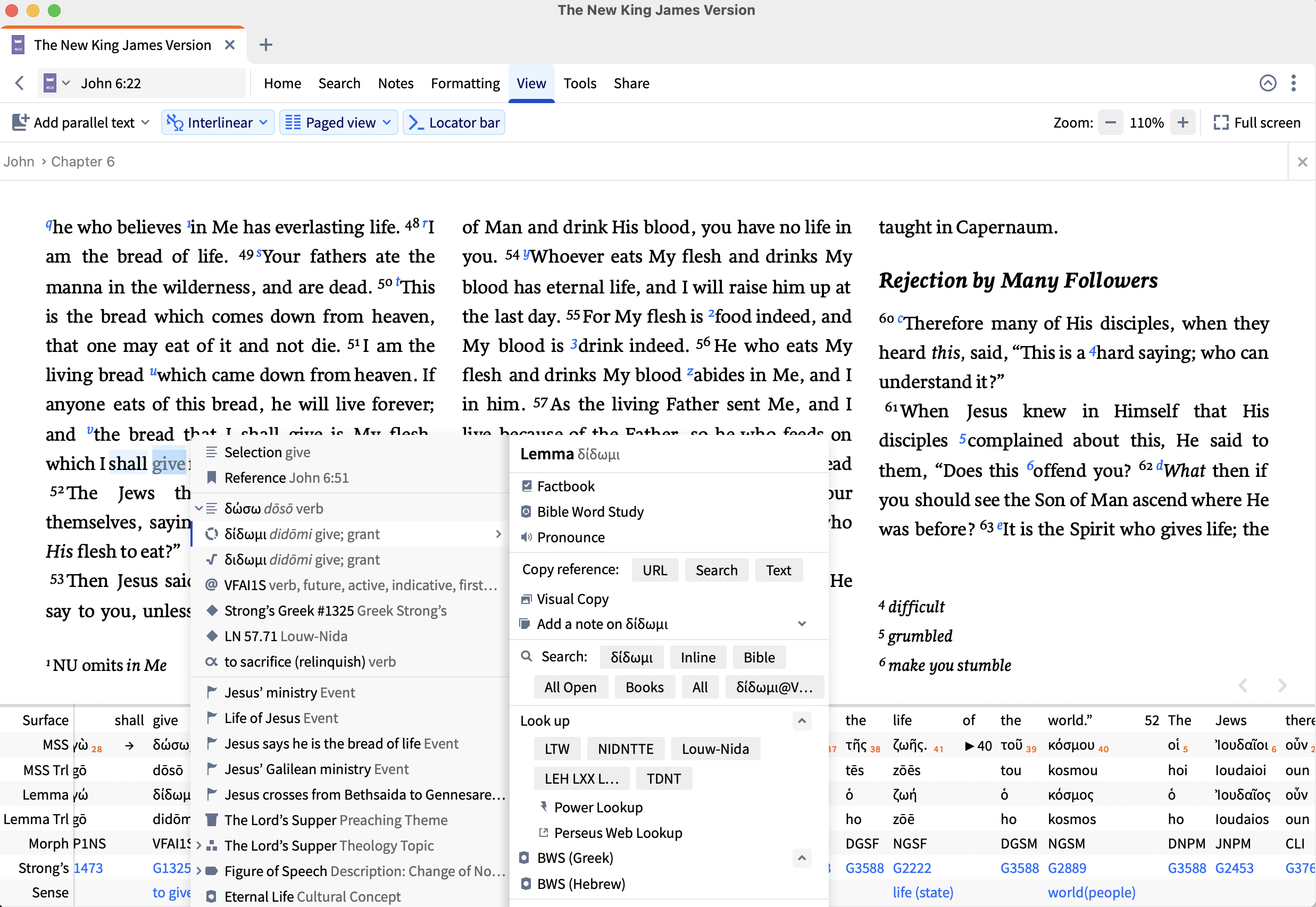Expand the Add a note options
This screenshot has height=907, width=1316.
coord(802,624)
